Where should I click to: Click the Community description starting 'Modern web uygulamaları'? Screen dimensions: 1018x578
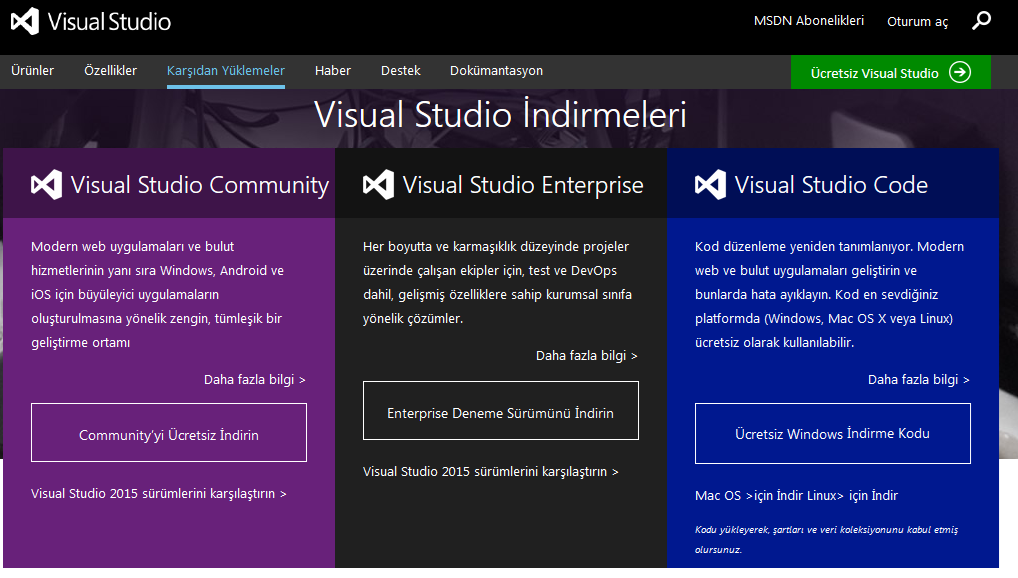click(158, 294)
